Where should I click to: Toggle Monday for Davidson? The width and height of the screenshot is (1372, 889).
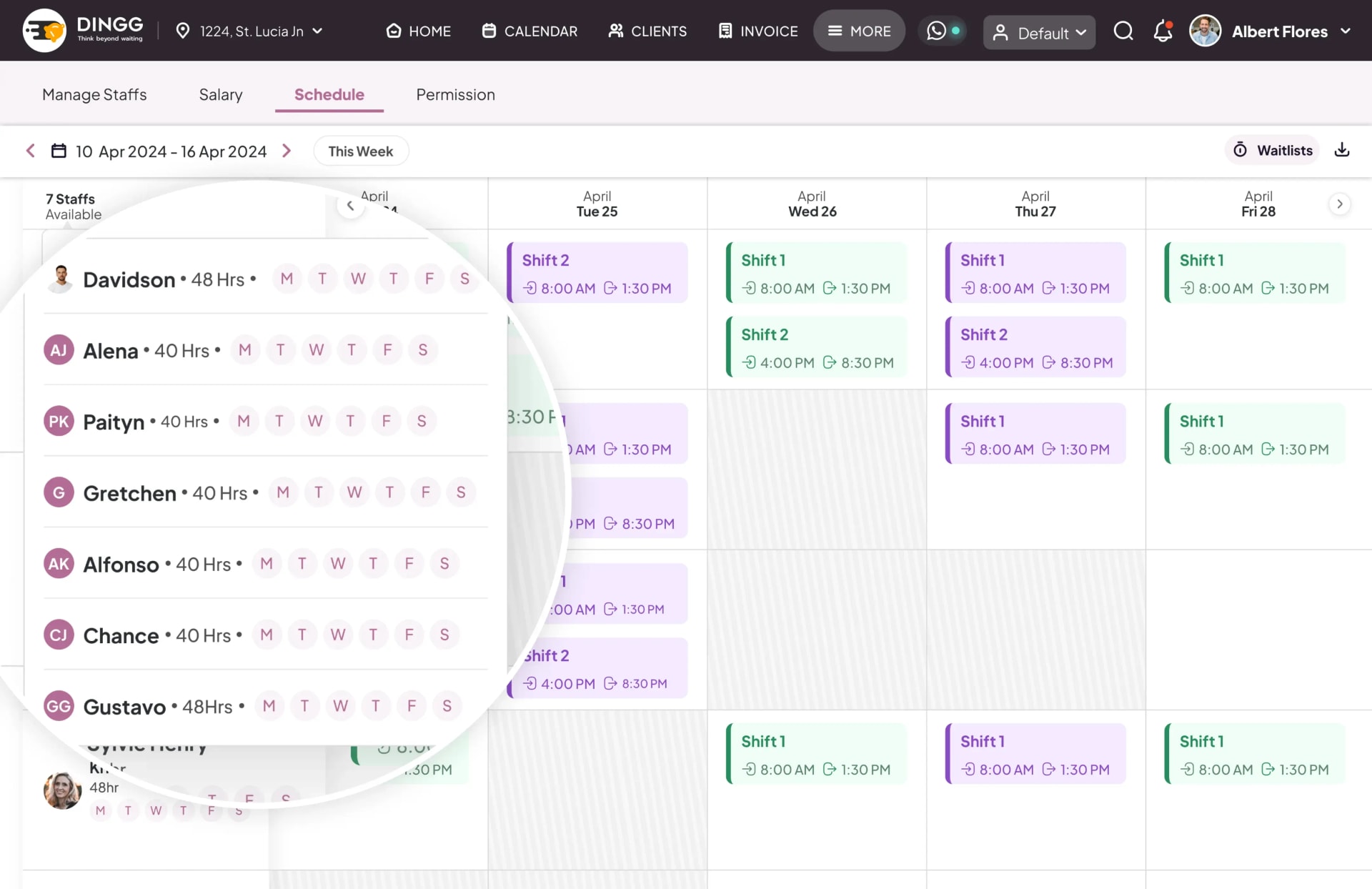pos(287,279)
